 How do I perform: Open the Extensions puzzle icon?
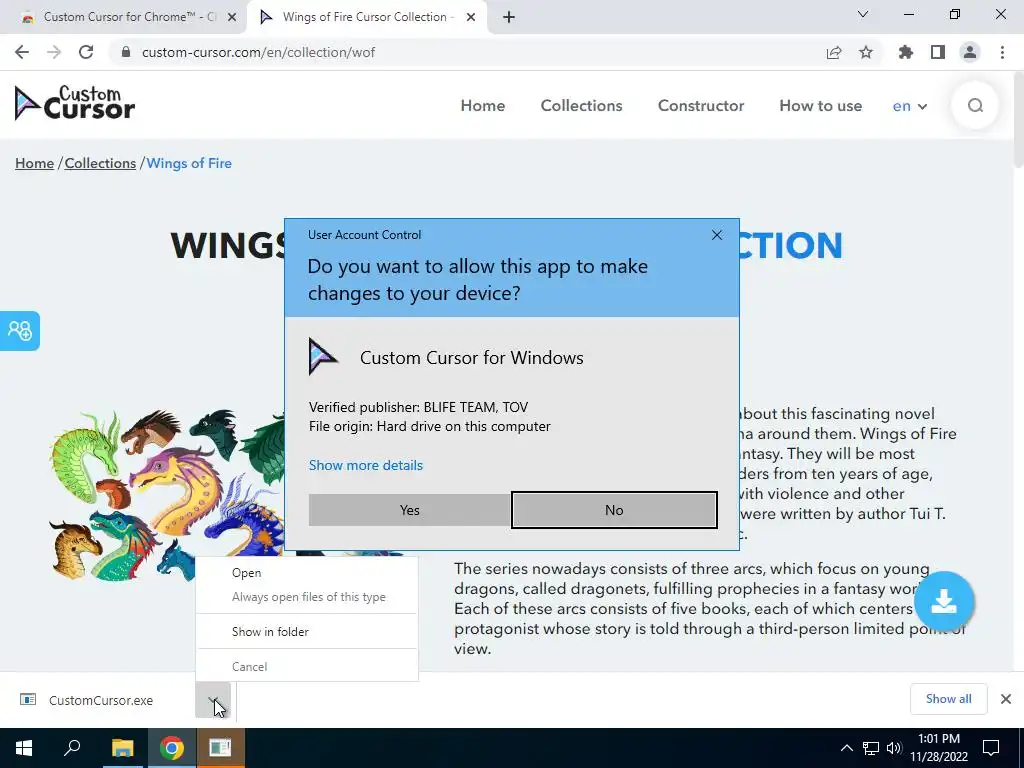[906, 52]
